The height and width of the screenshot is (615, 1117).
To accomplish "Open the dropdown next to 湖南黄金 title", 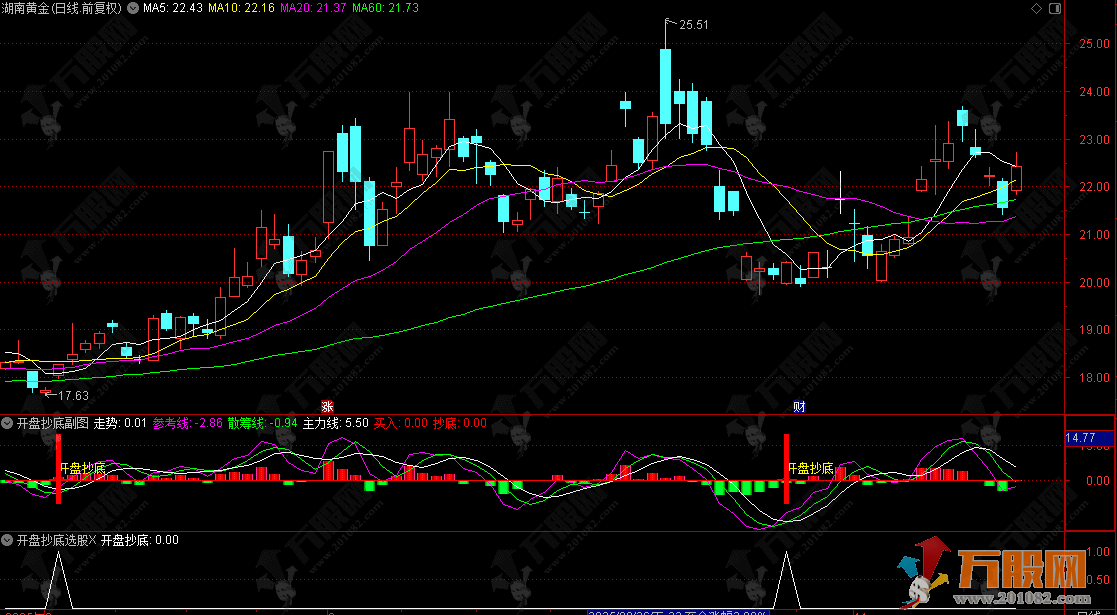I will [134, 8].
